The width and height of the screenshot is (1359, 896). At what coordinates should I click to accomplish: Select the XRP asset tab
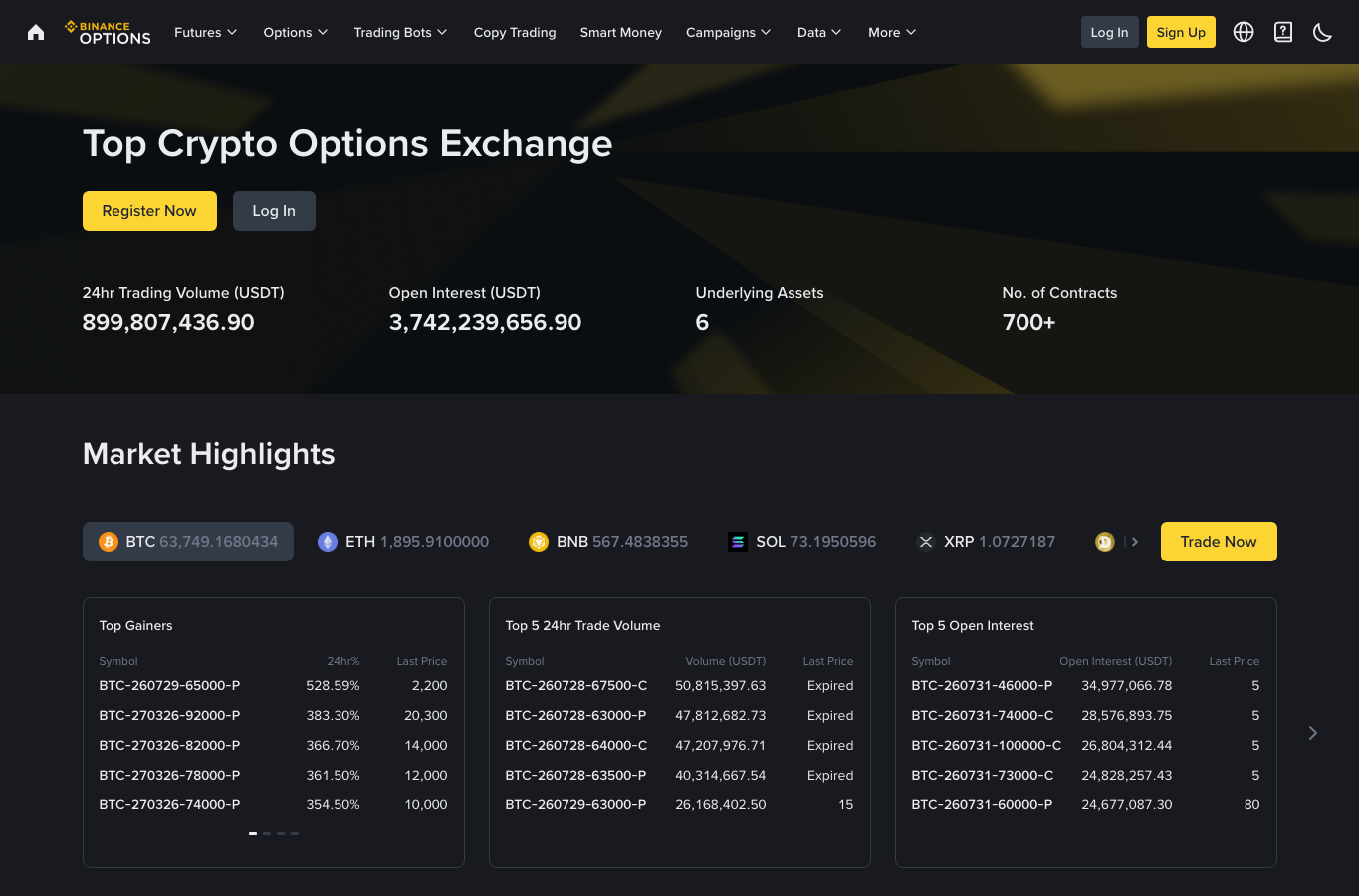986,542
